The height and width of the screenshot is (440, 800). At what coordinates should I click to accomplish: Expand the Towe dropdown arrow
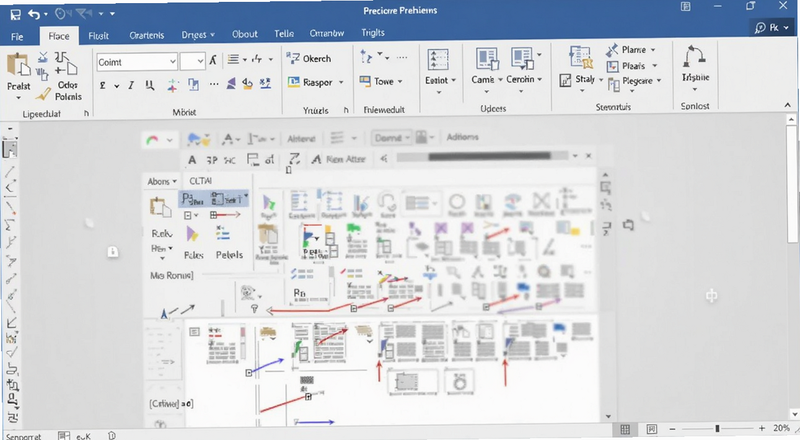[400, 81]
